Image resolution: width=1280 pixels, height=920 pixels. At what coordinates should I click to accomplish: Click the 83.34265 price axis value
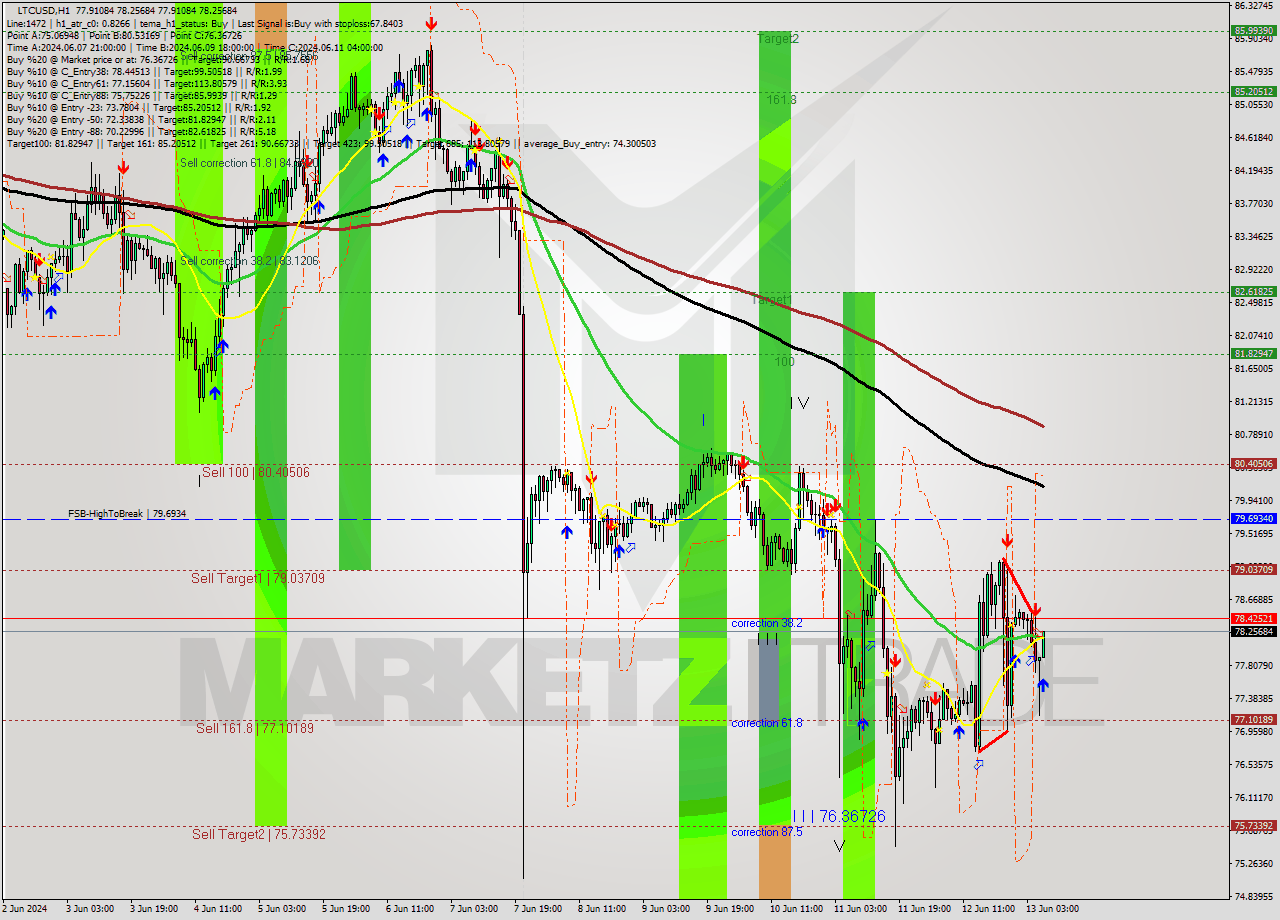1253,236
